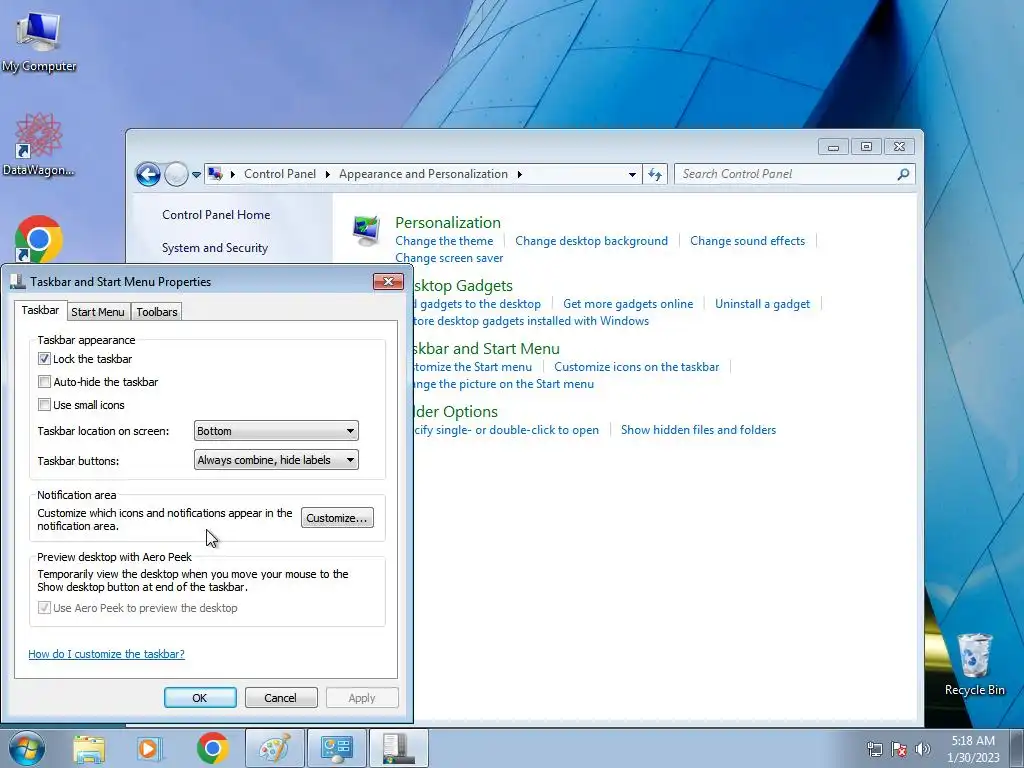1024x768 pixels.
Task: Click the network tray icon
Action: [x=874, y=749]
